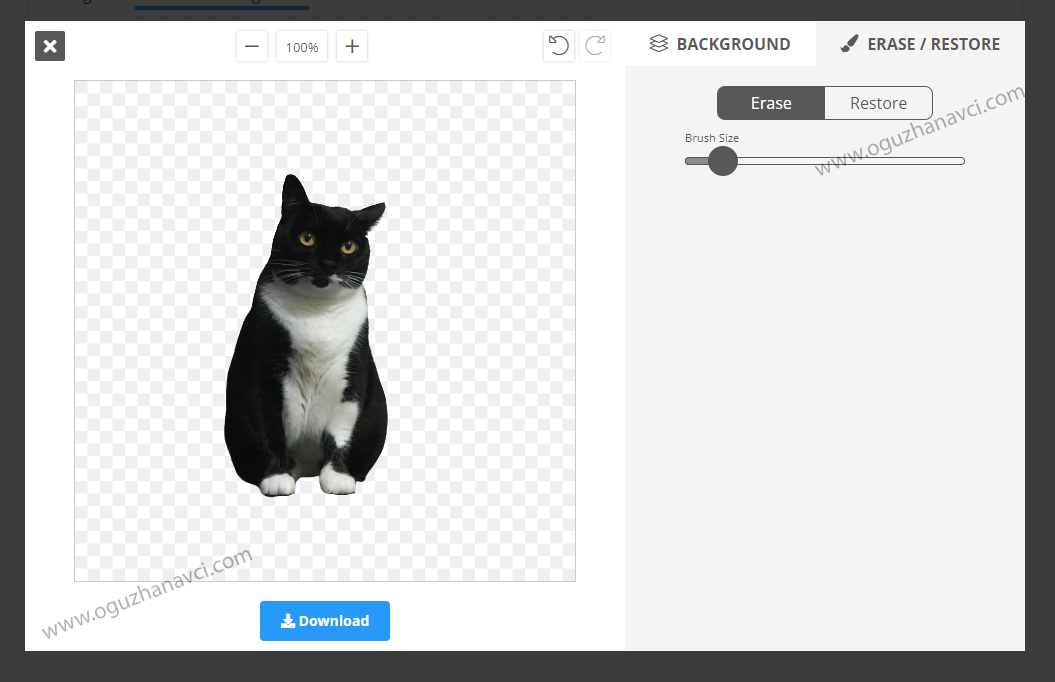This screenshot has width=1055, height=682.
Task: Select Erase mode
Action: 771,103
